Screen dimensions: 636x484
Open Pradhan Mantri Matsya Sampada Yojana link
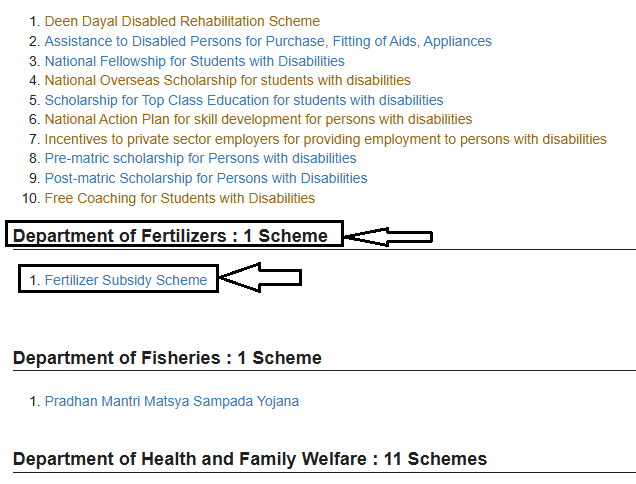[172, 401]
